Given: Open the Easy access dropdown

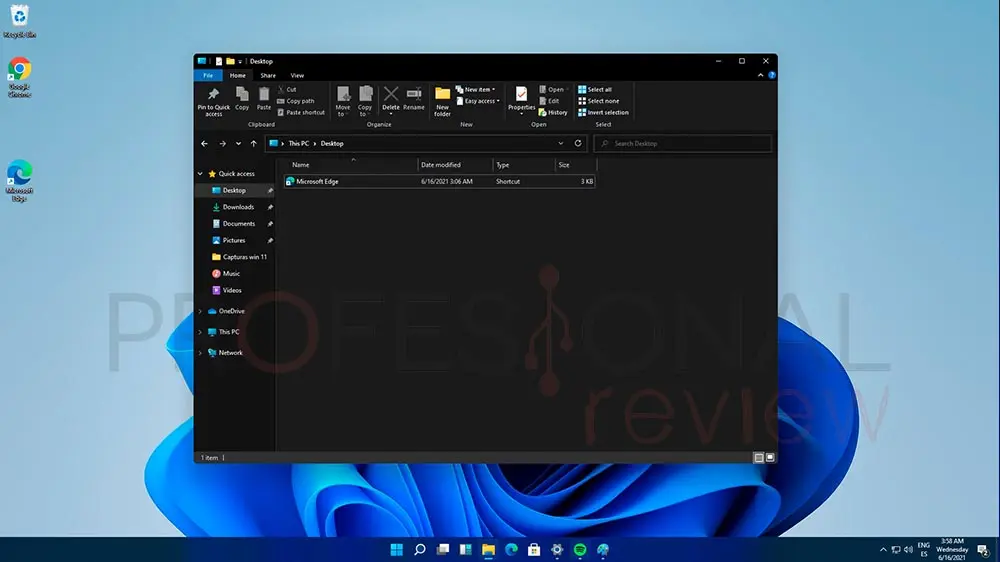Looking at the screenshot, I should click(x=478, y=101).
